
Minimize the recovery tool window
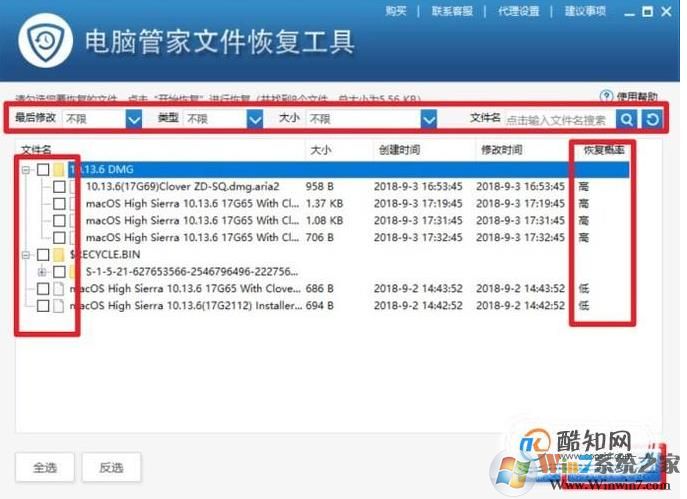629,12
